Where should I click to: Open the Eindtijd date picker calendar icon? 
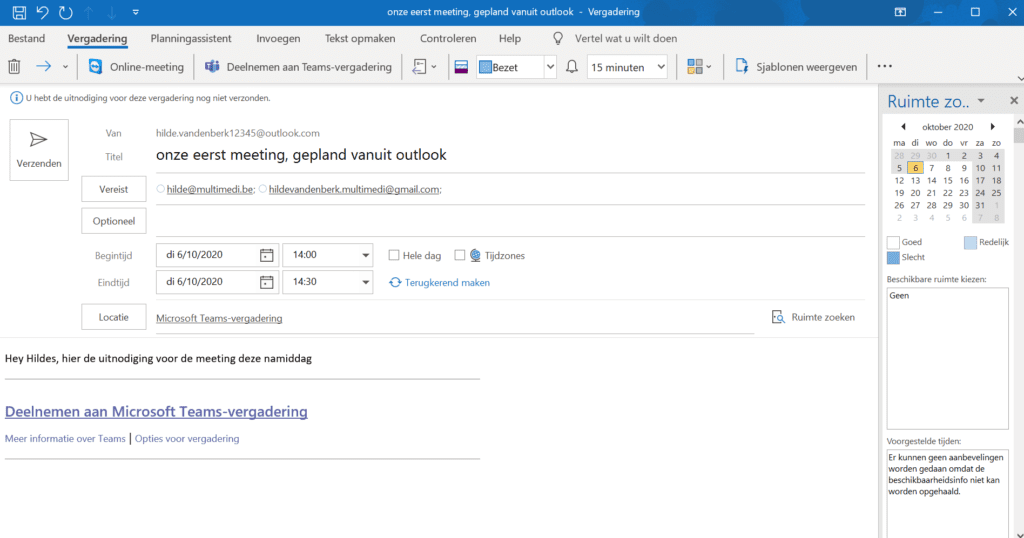266,282
